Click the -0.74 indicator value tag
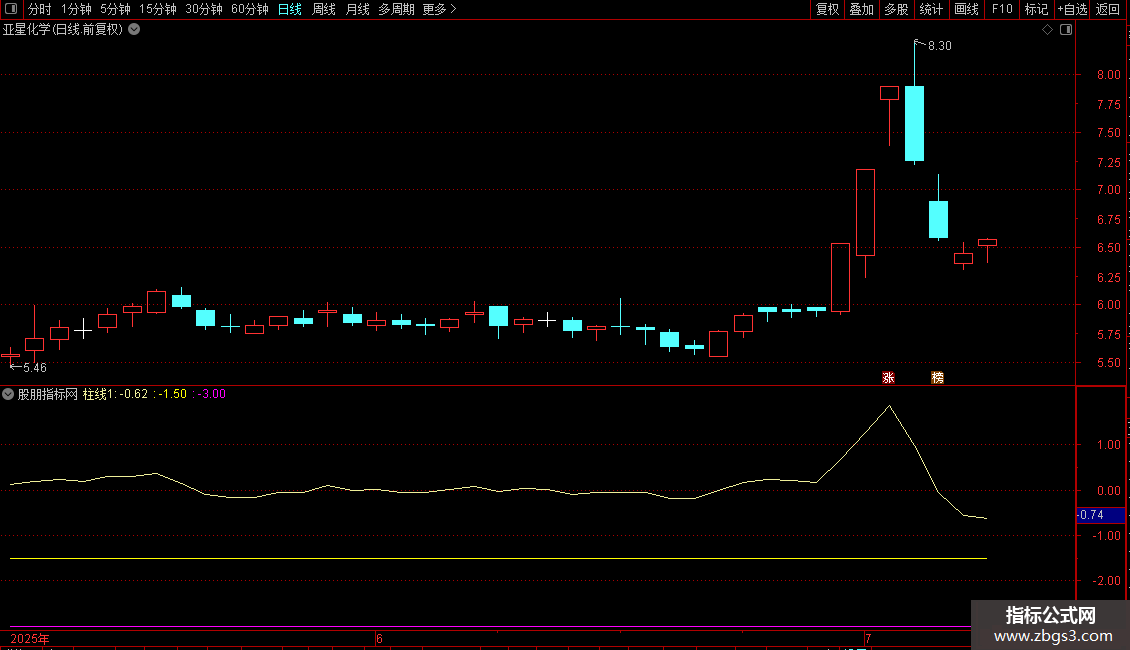Screen dimensions: 1130x650 coord(1100,515)
